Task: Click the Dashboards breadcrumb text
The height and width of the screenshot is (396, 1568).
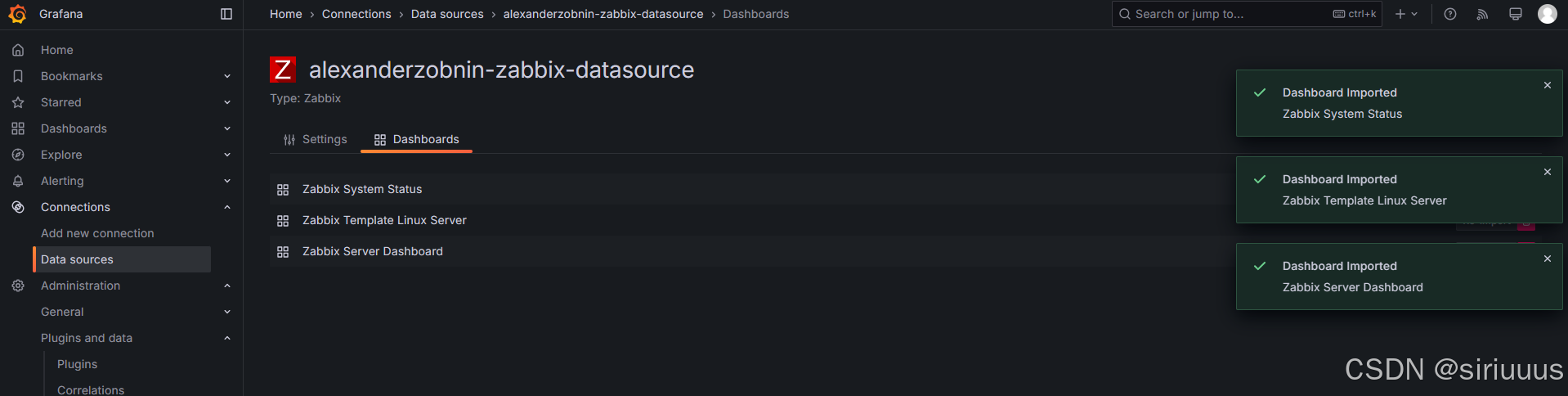Action: point(756,14)
